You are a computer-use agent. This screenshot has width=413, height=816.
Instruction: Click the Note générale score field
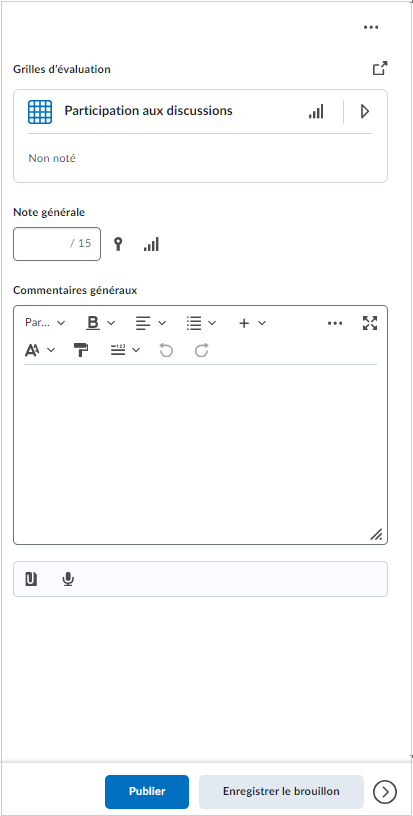pos(57,244)
